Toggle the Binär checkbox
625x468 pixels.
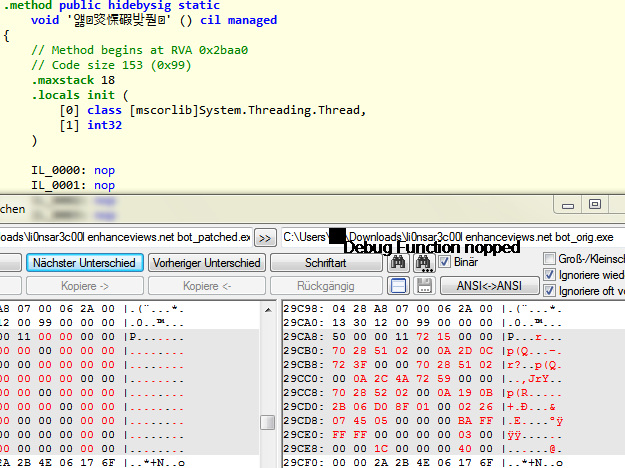[445, 262]
